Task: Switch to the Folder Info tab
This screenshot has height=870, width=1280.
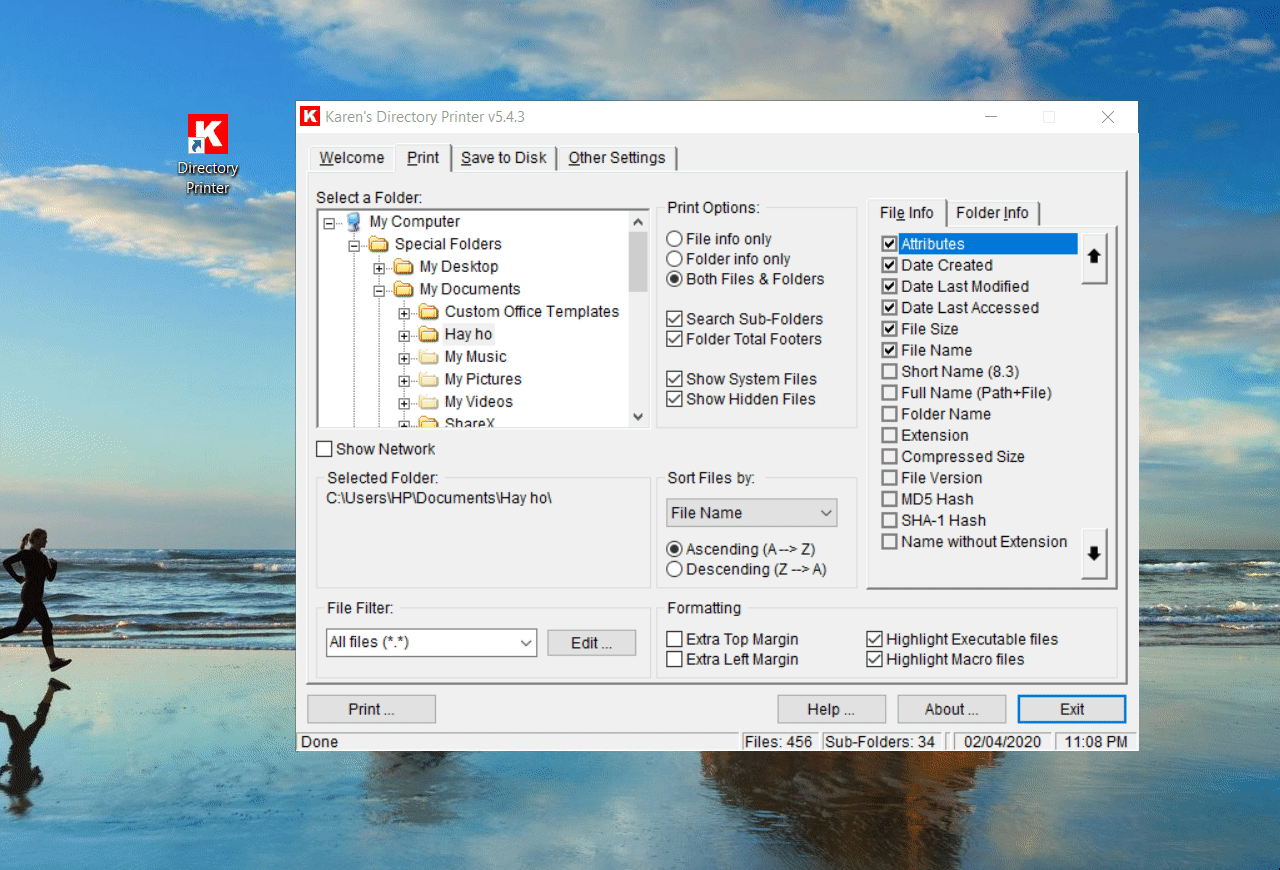Action: 992,213
